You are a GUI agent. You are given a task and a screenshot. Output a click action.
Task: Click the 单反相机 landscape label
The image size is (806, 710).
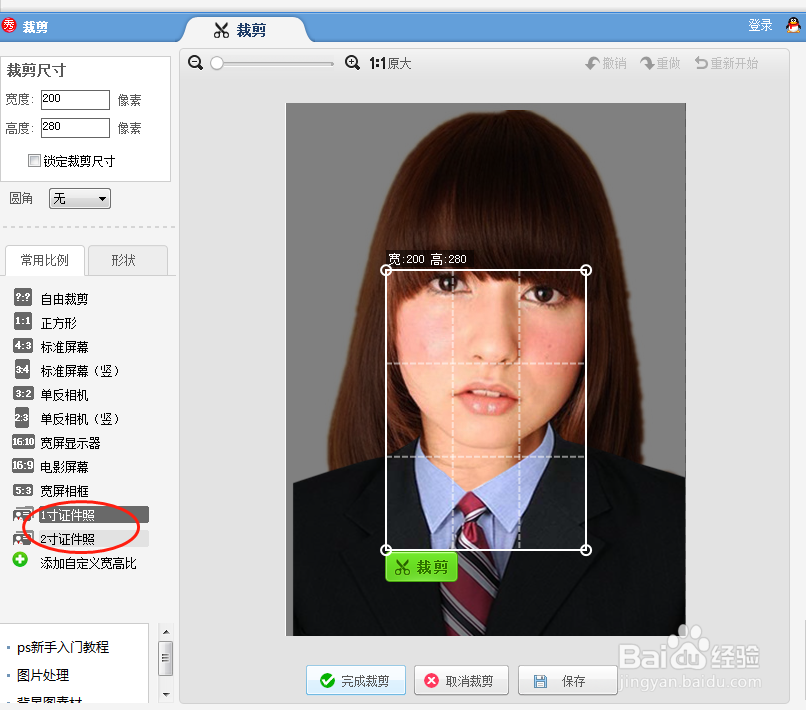coord(64,395)
